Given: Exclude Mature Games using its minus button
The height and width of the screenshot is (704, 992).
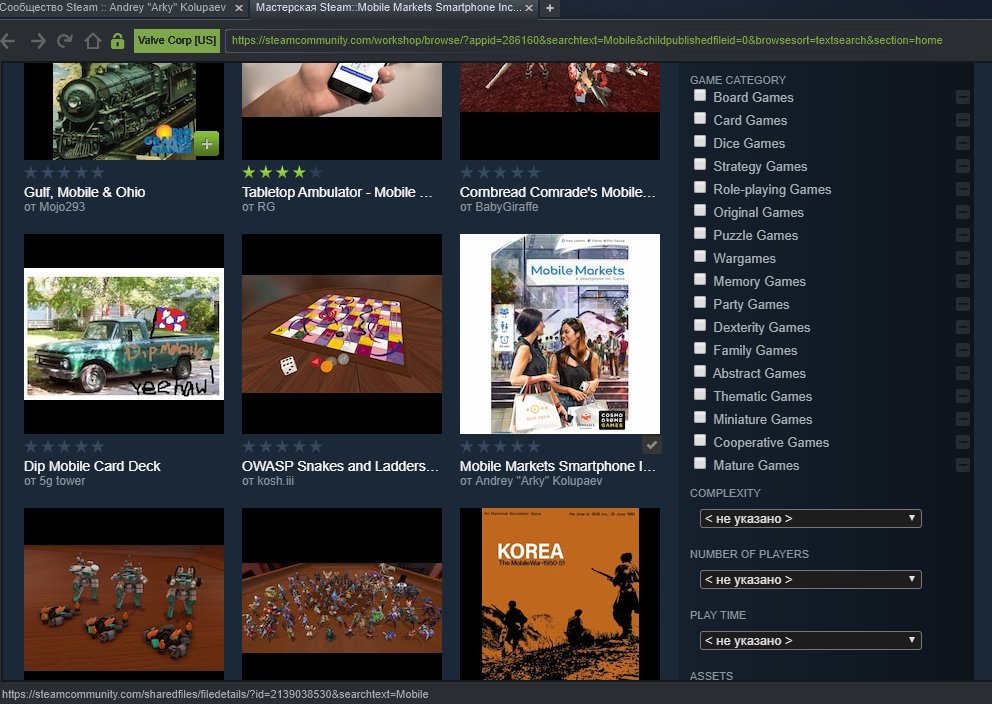Looking at the screenshot, I should 962,465.
